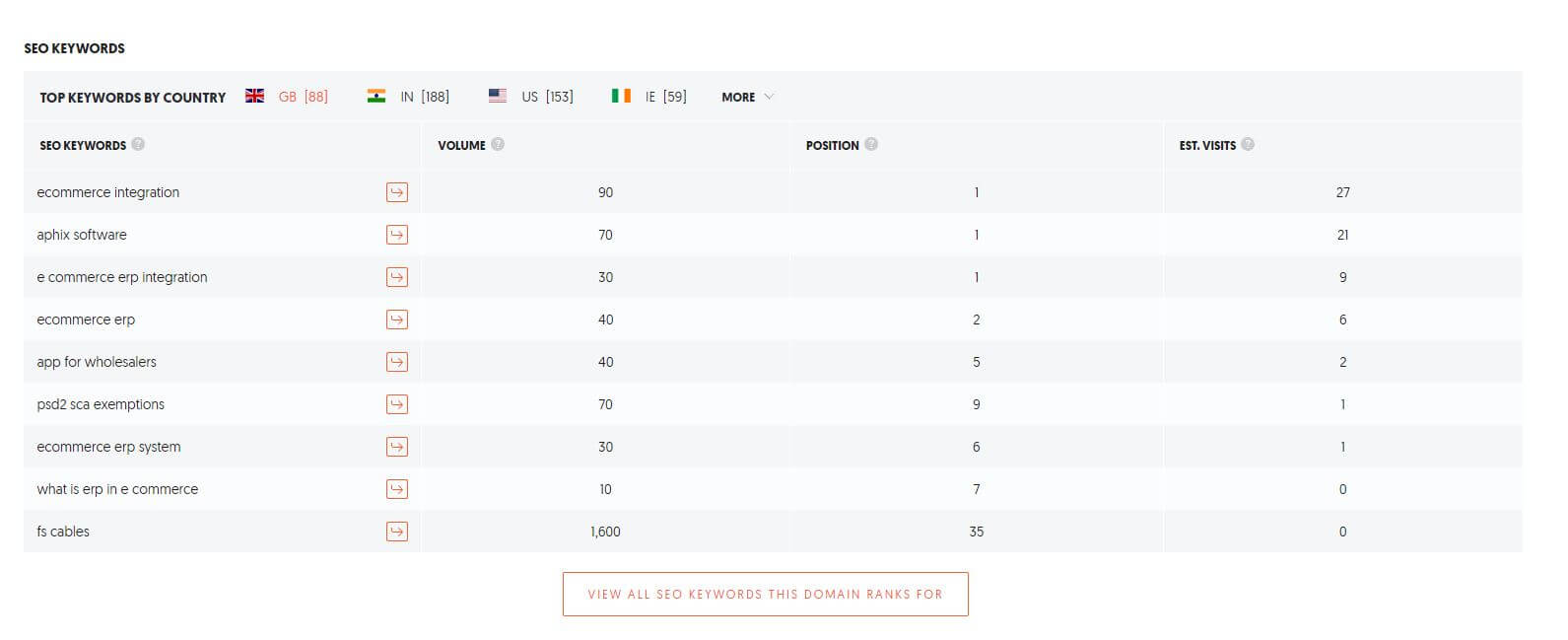1568x640 pixels.
Task: Select the fs cables keyword text
Action: [x=63, y=532]
